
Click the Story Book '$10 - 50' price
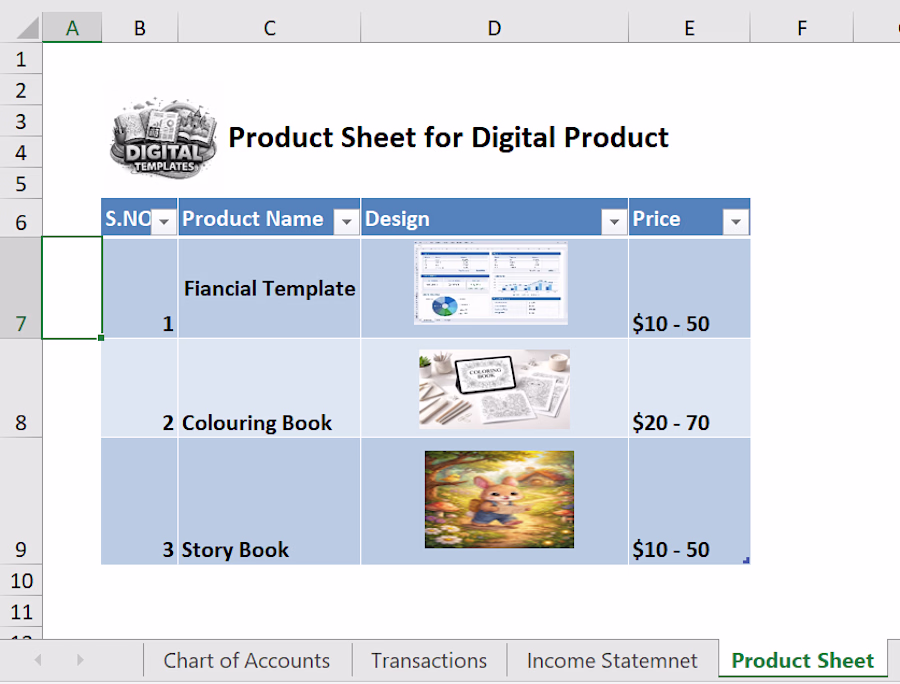pos(689,502)
